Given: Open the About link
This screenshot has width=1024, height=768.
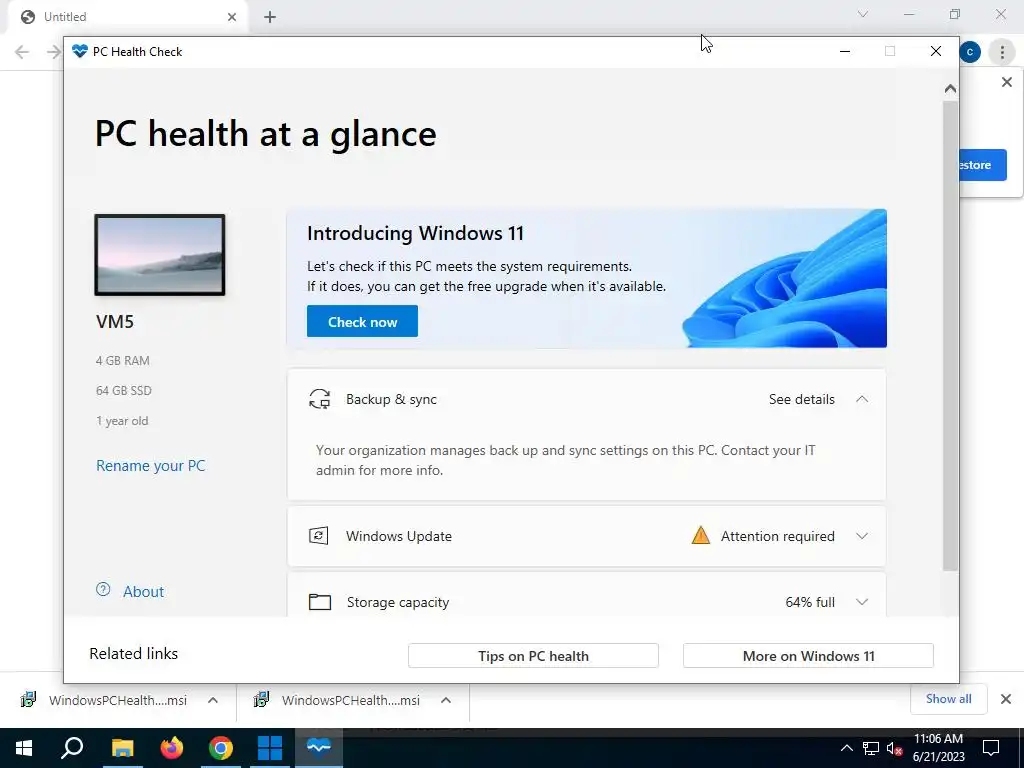Looking at the screenshot, I should (x=144, y=592).
